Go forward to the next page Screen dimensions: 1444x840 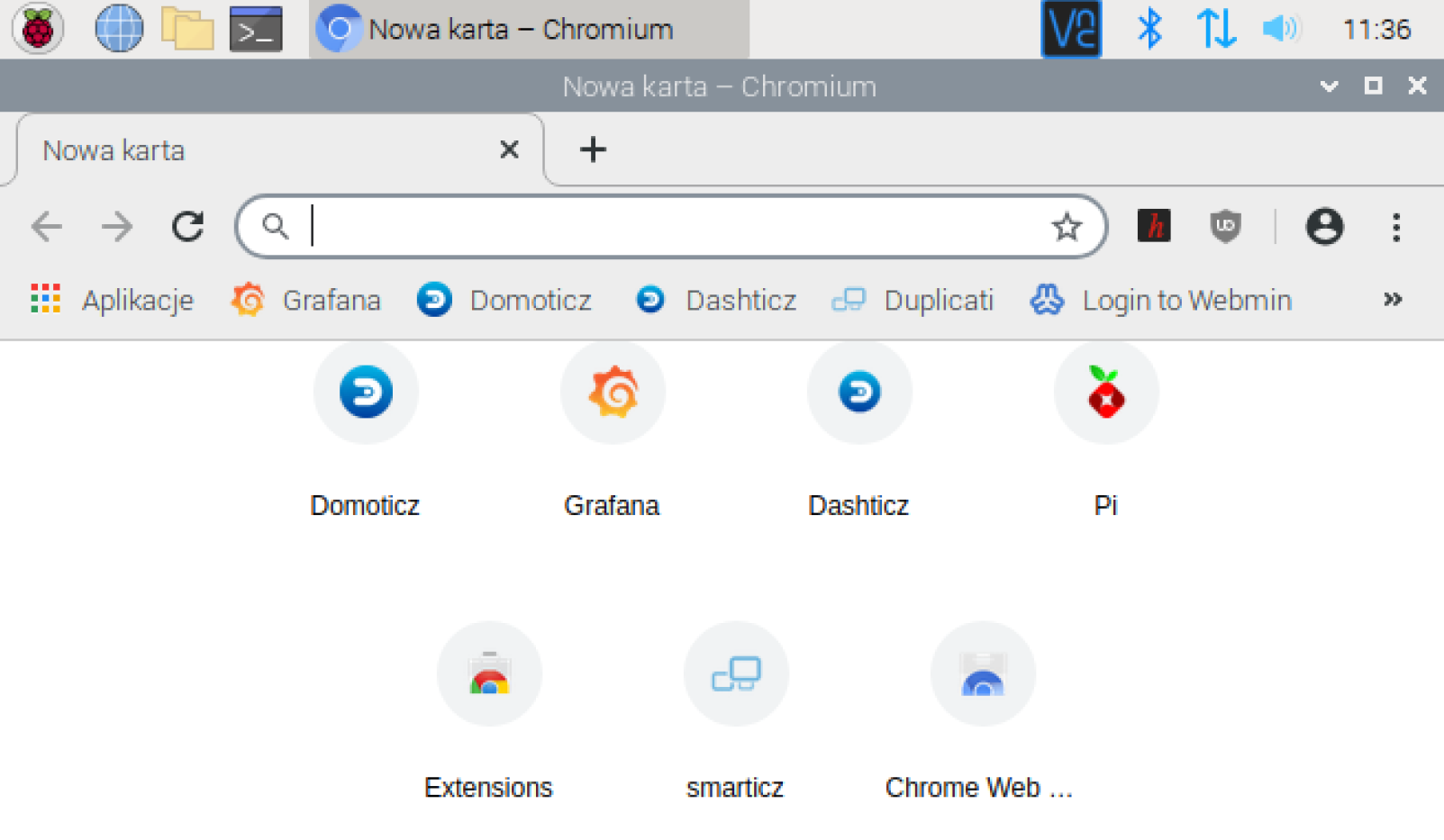click(117, 226)
